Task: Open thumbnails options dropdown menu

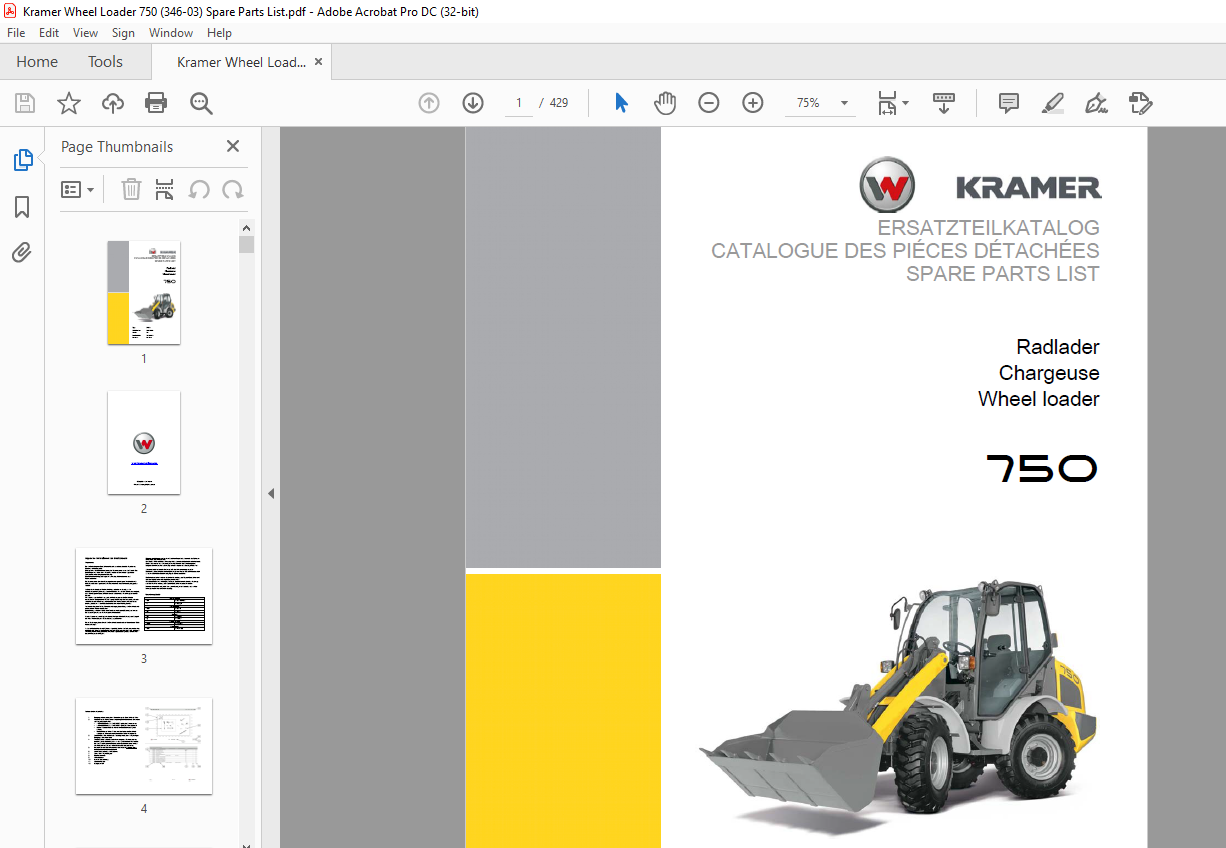Action: point(78,189)
